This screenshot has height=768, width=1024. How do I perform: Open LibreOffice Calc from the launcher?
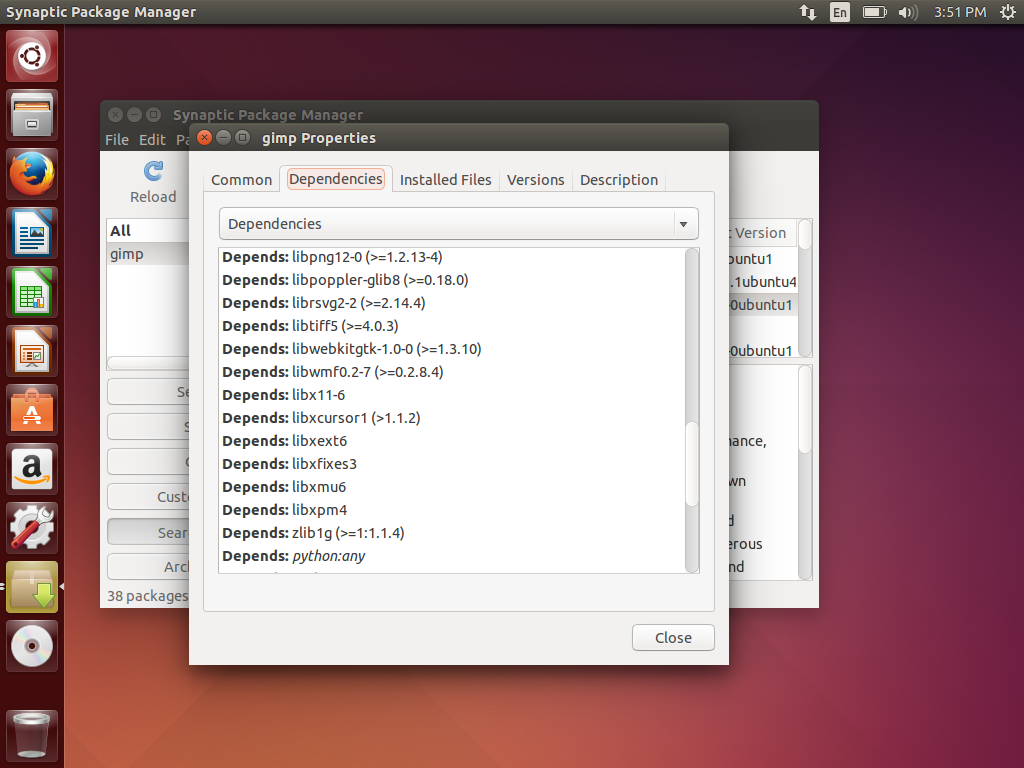pyautogui.click(x=32, y=292)
